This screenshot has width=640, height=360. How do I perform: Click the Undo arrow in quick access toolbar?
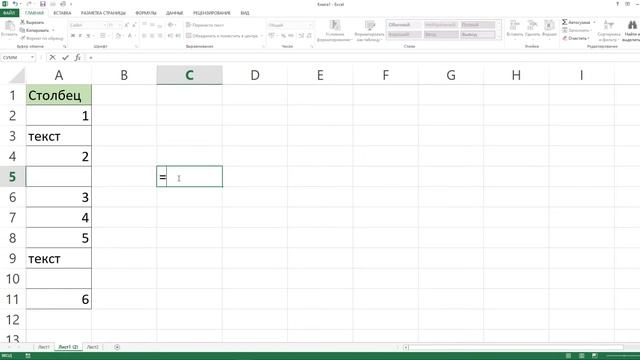coord(15,4)
